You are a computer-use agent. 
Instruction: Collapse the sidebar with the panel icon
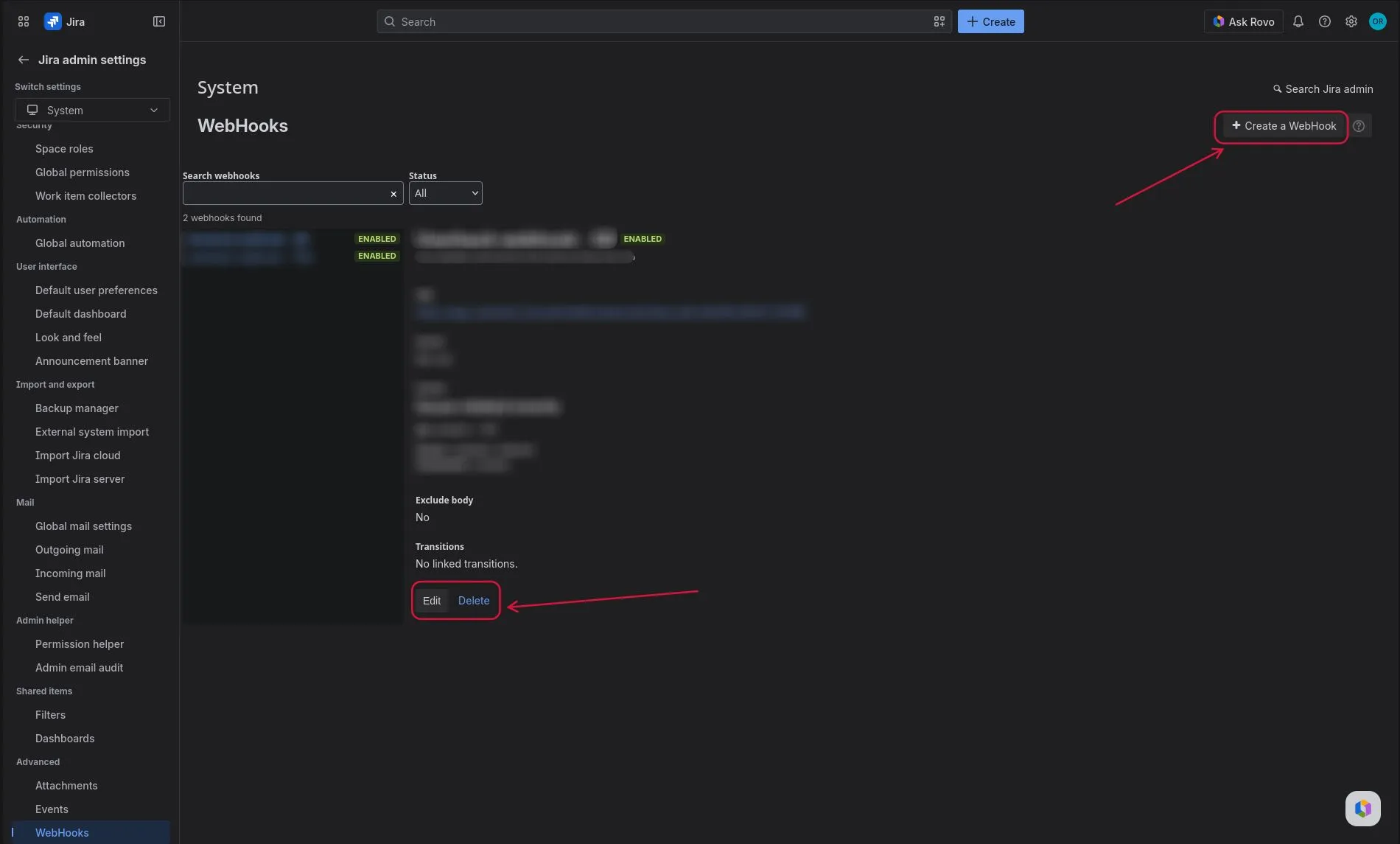pos(159,21)
